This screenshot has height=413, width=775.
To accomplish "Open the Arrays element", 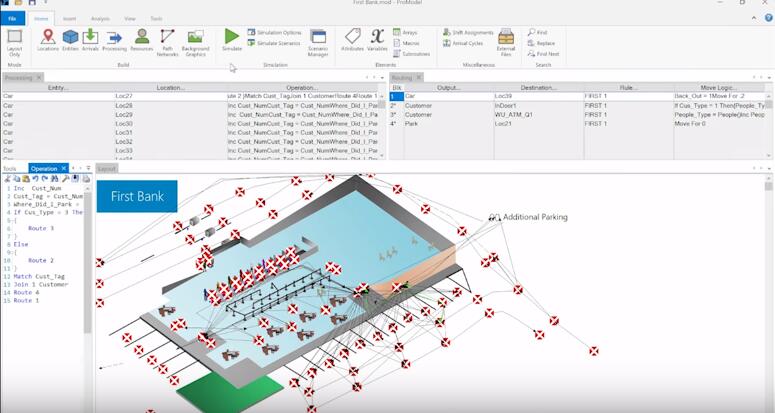I will pyautogui.click(x=405, y=33).
